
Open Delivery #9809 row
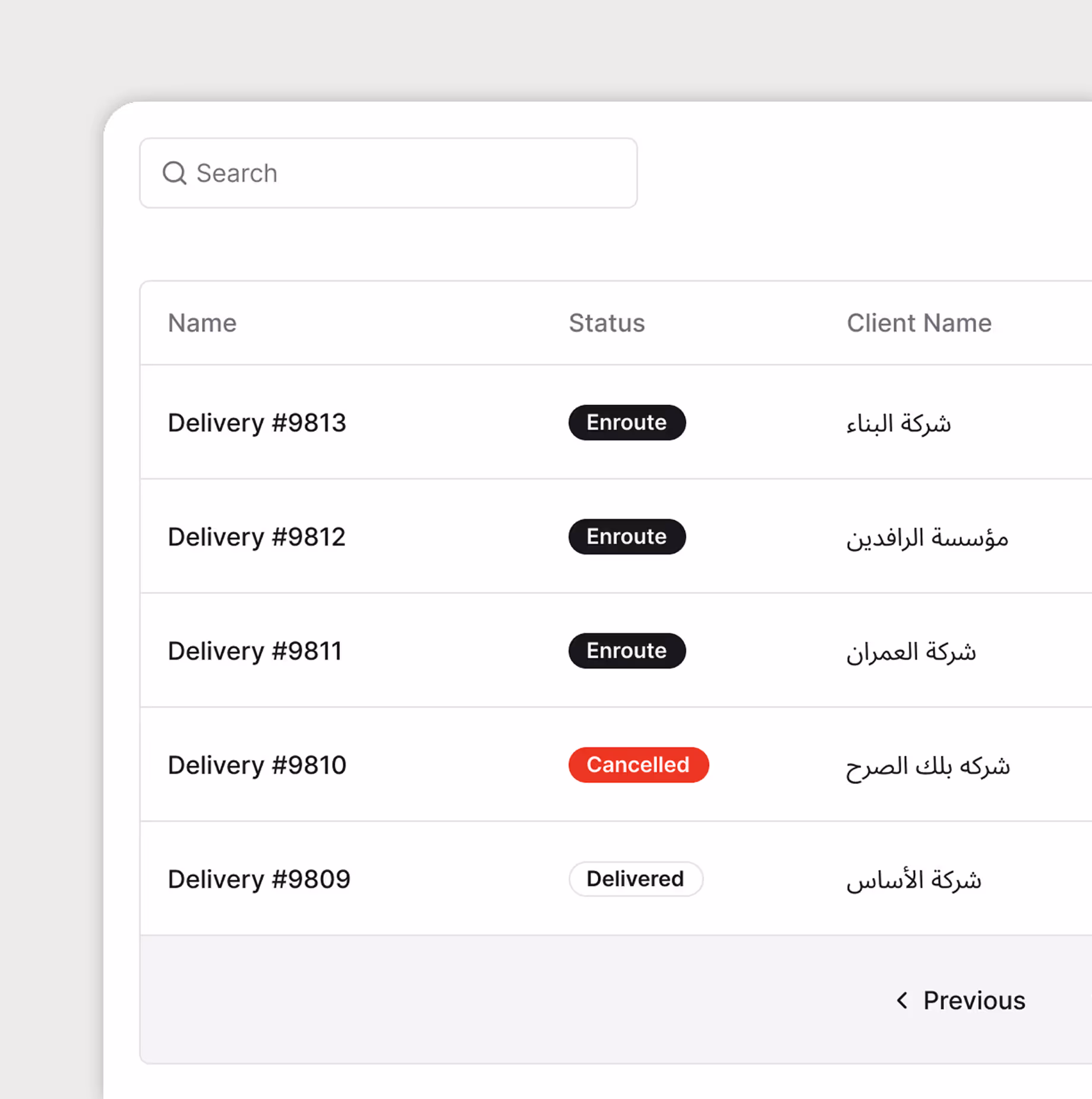259,879
